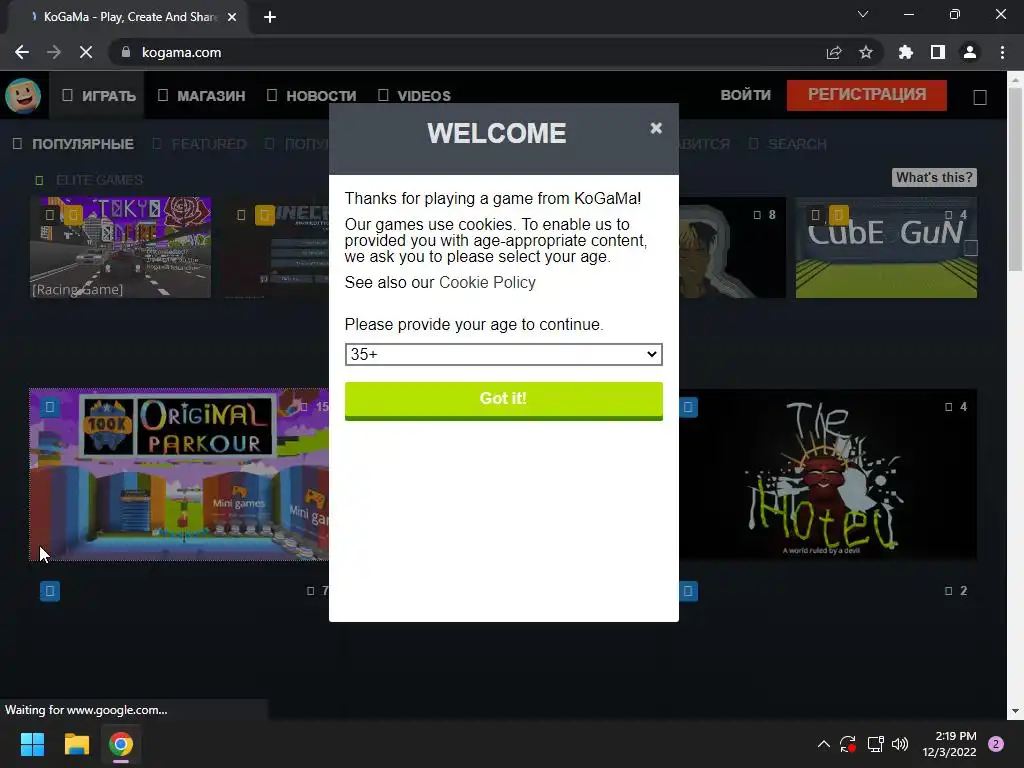Click the sync update tray icon
The width and height of the screenshot is (1024, 768).
pos(848,744)
